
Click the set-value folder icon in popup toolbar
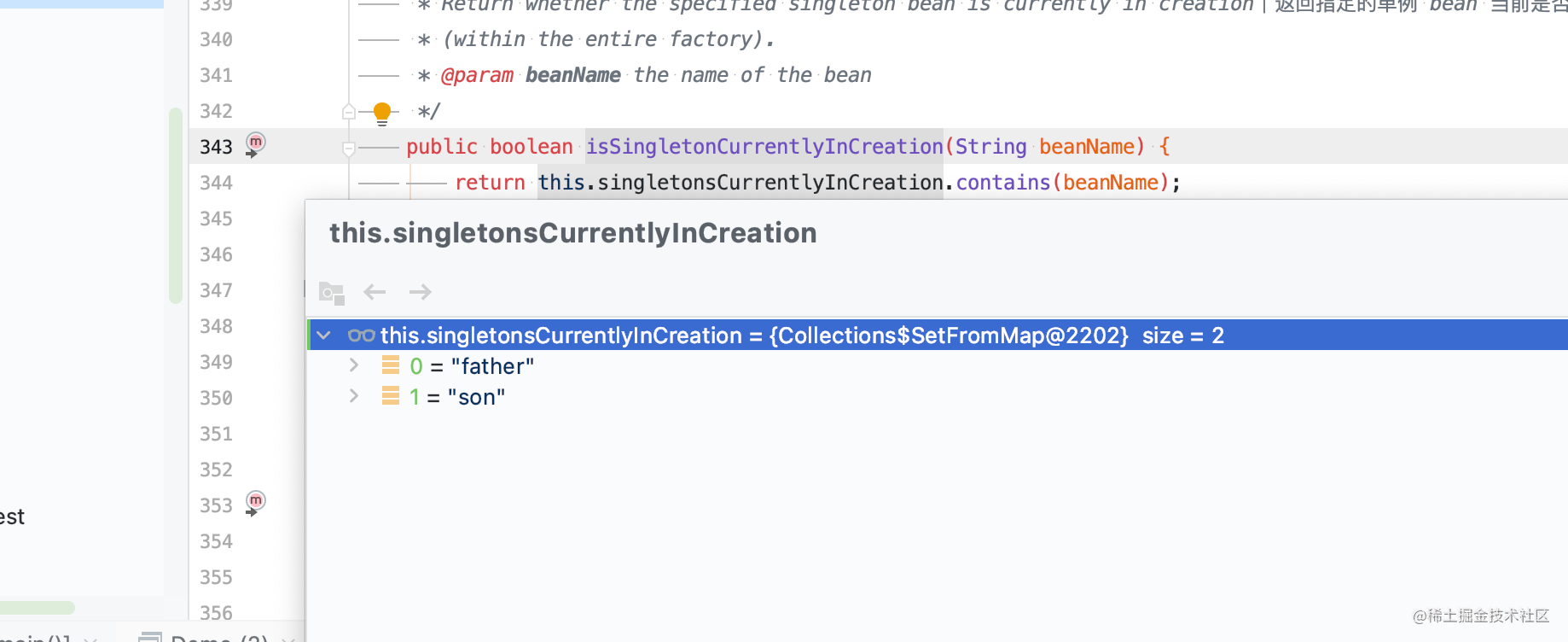pyautogui.click(x=331, y=292)
